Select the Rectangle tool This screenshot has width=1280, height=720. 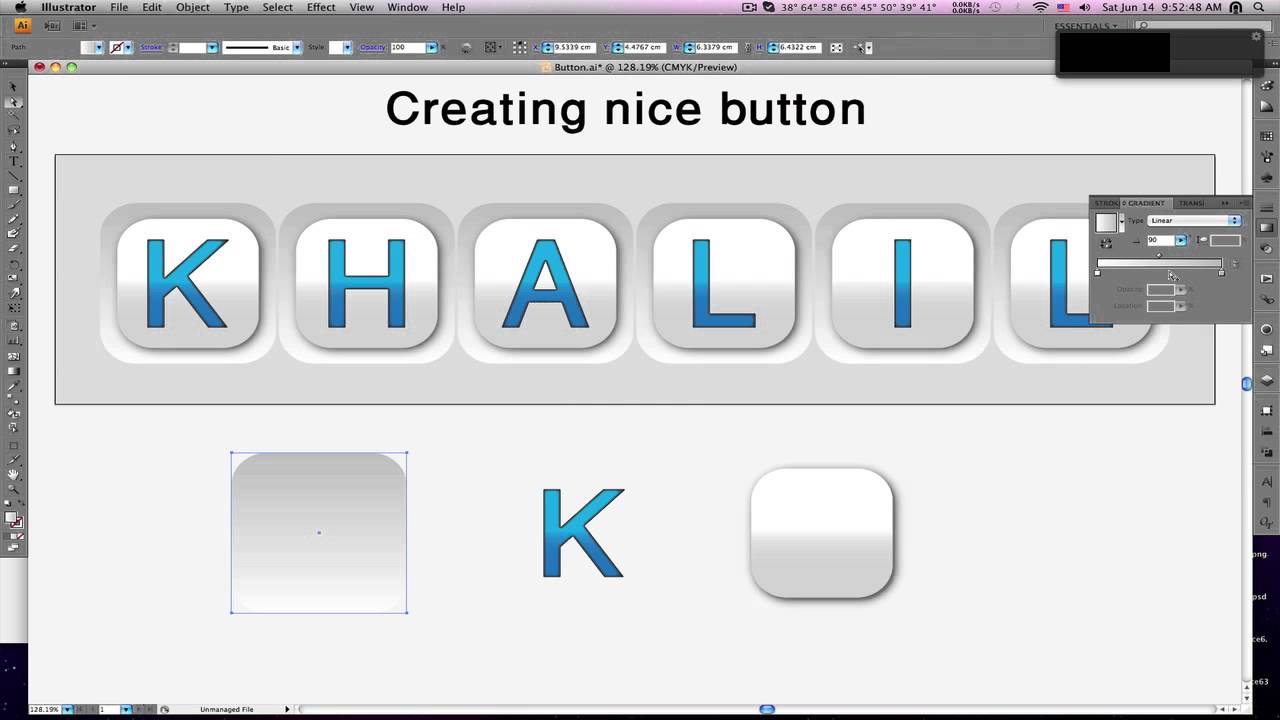pos(14,190)
